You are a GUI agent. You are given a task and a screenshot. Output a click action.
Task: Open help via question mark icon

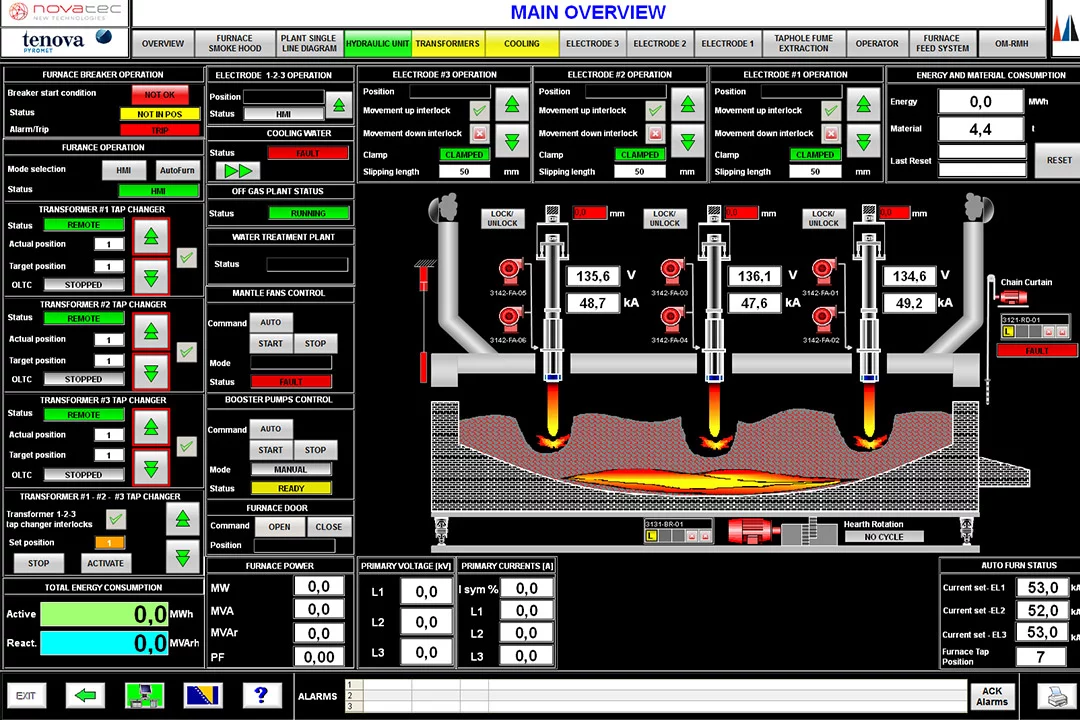261,695
